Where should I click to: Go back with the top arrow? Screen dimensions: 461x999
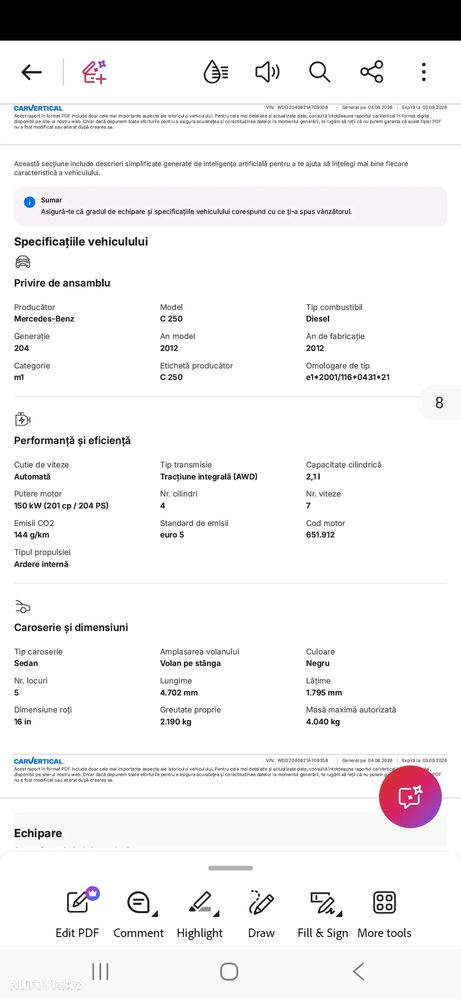pyautogui.click(x=31, y=72)
